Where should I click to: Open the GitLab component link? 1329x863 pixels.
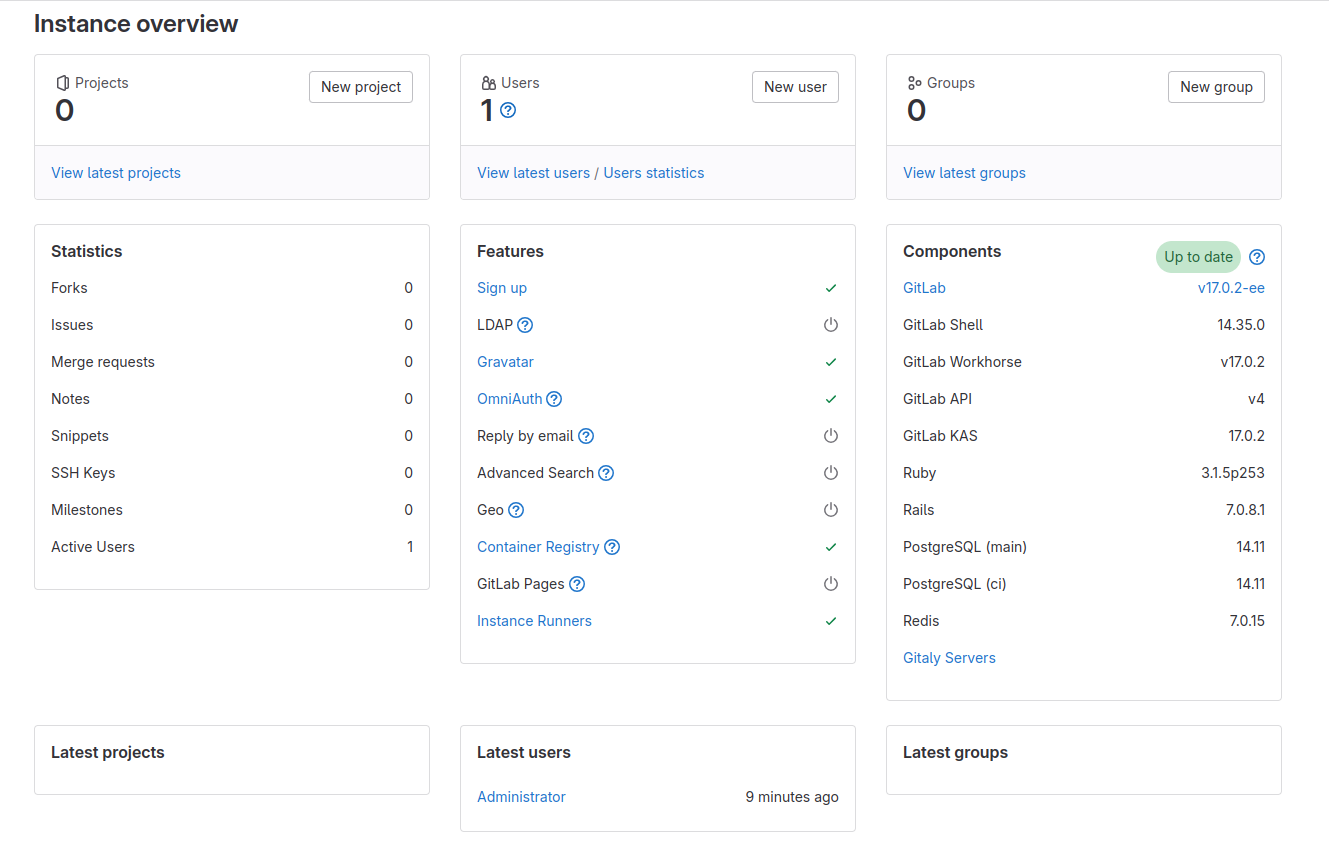tap(924, 288)
